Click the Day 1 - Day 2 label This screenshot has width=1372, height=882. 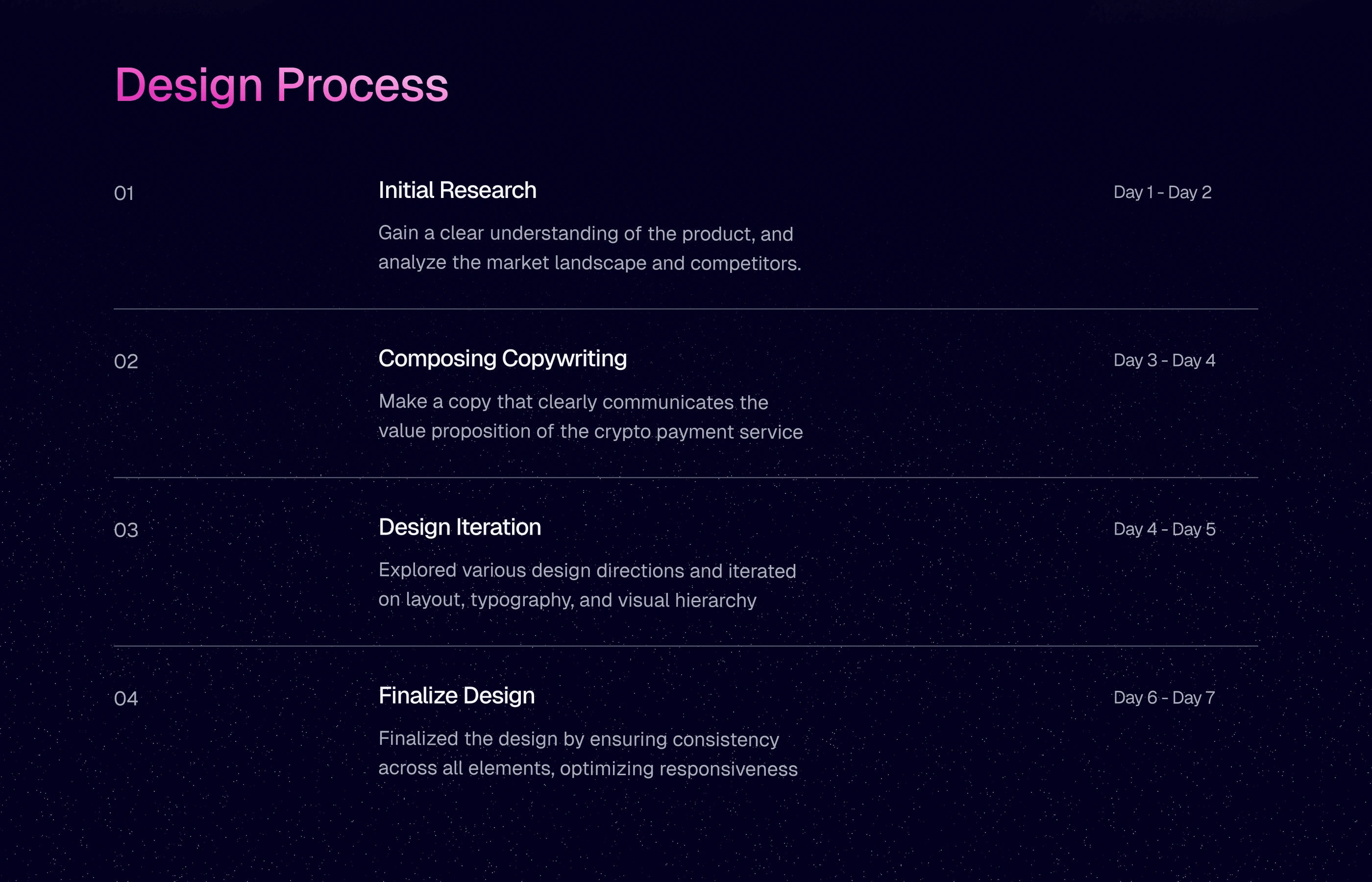click(x=1162, y=192)
